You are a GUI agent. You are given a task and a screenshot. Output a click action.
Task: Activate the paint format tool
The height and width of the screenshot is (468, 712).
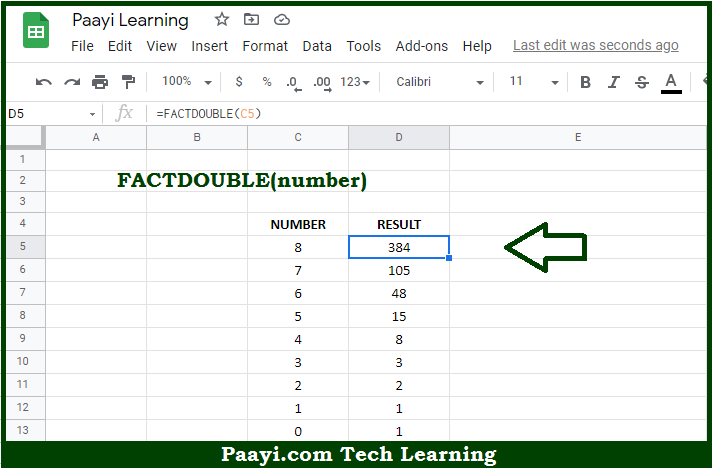pyautogui.click(x=129, y=82)
